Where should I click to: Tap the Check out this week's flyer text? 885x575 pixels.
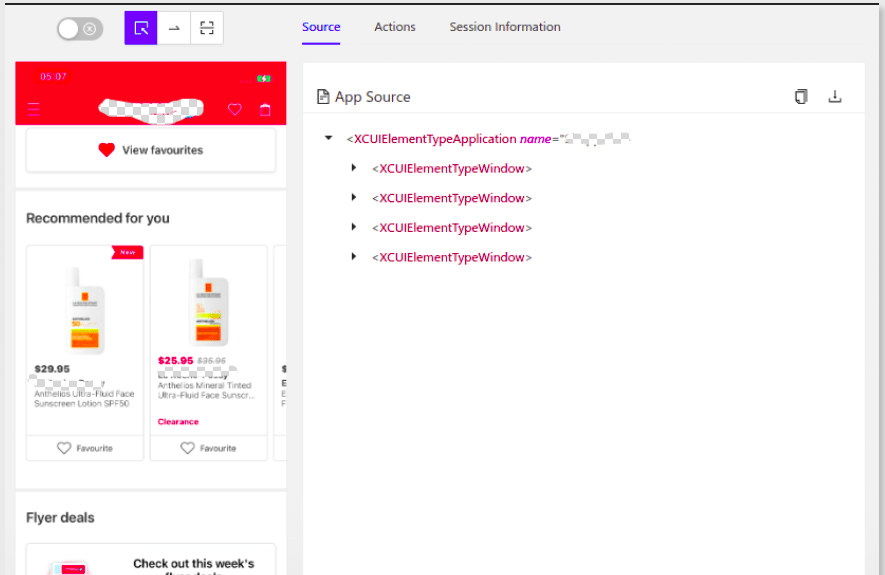click(x=194, y=567)
